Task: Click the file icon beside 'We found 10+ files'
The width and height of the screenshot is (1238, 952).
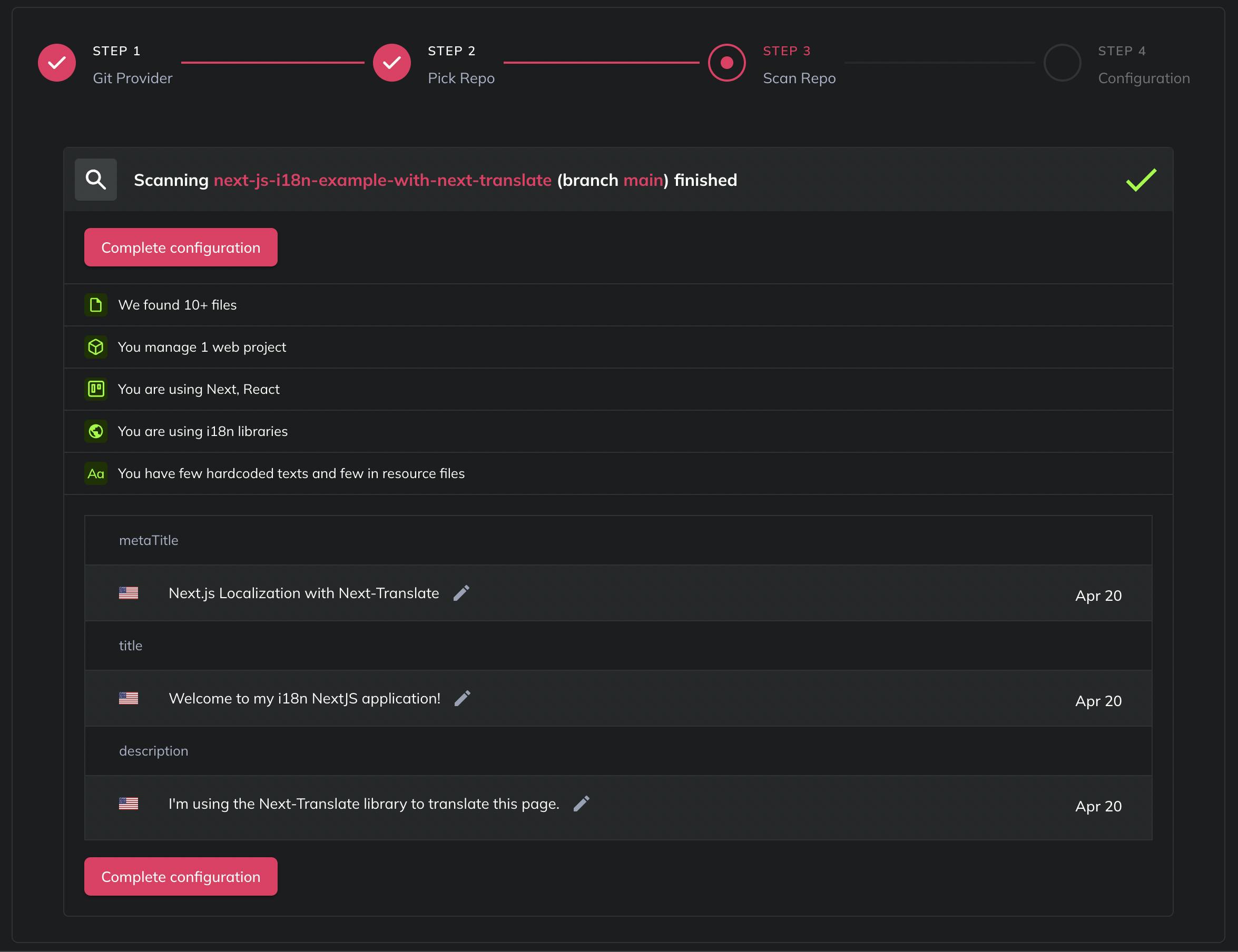Action: point(96,305)
